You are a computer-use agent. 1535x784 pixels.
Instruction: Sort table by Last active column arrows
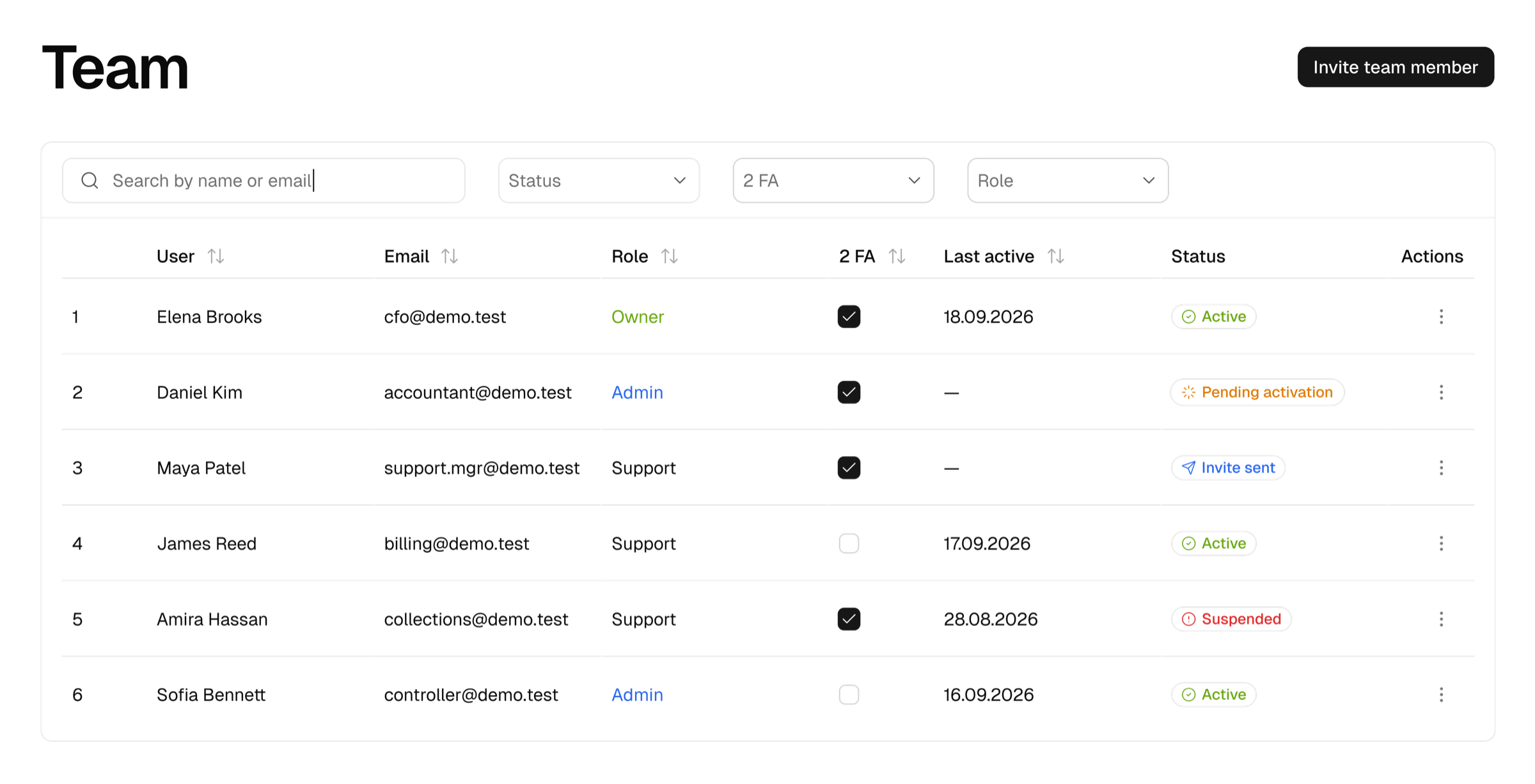tap(1056, 256)
